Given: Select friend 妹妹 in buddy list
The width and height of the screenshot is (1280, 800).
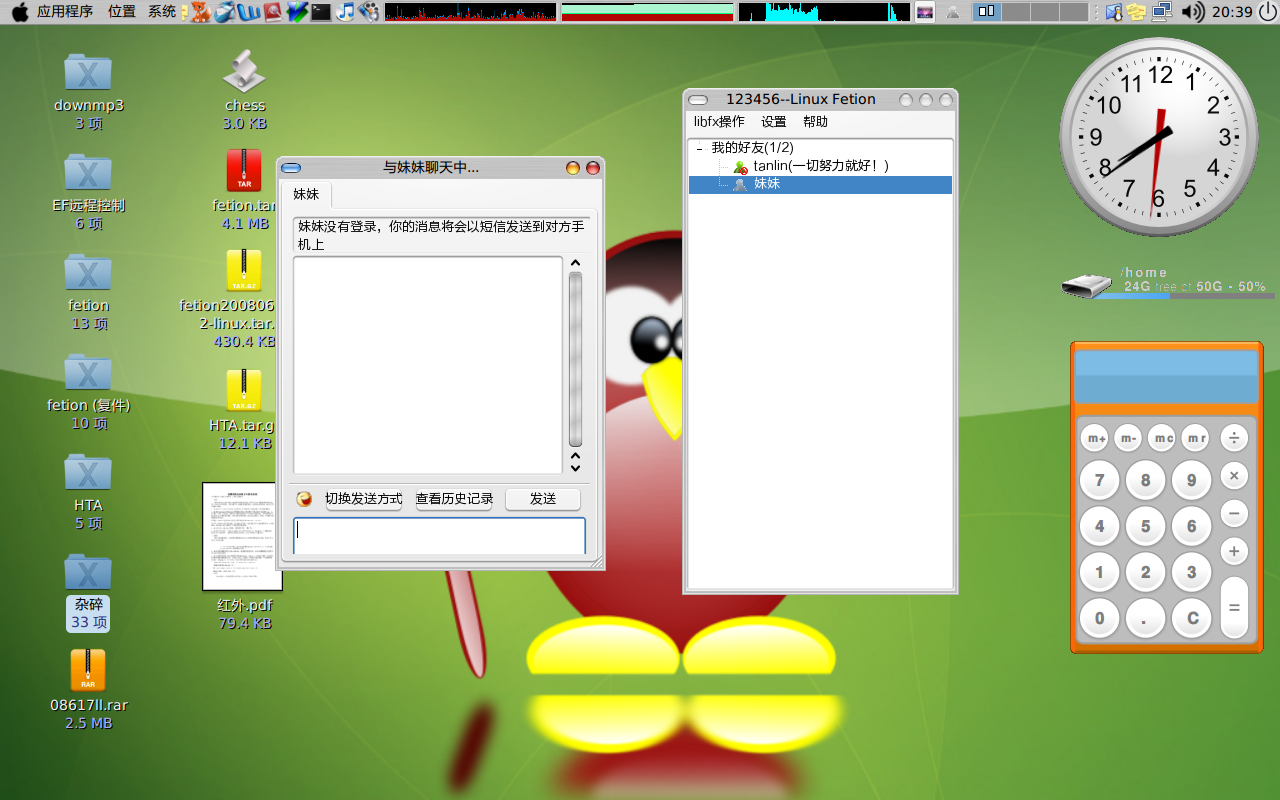Looking at the screenshot, I should click(820, 184).
